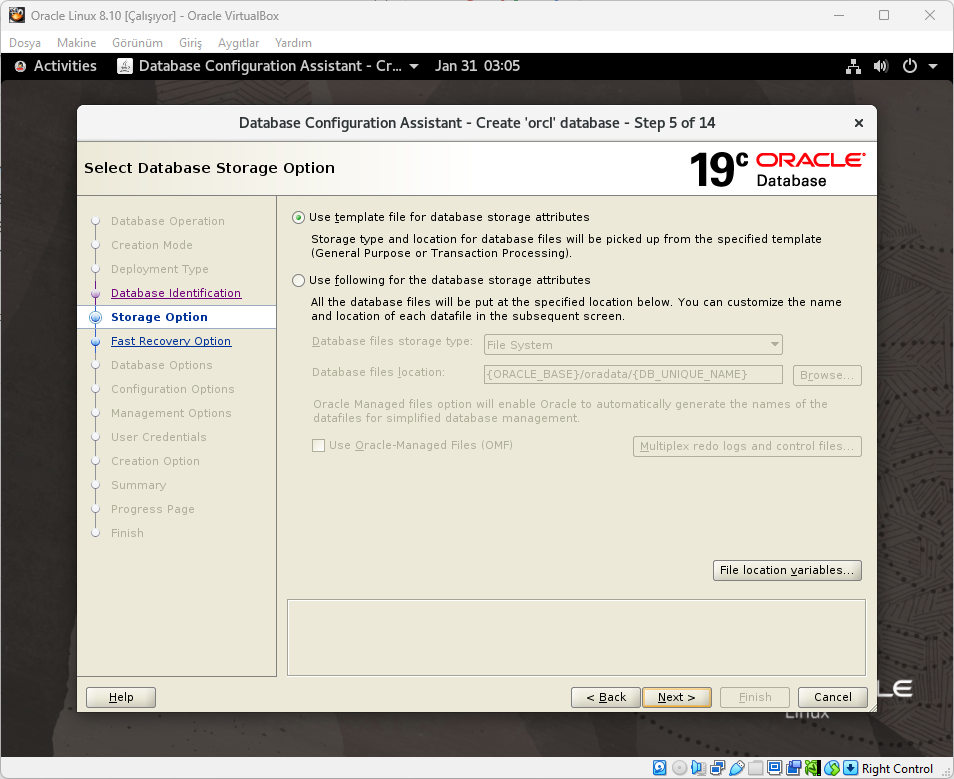Toggle Use Oracle-Managed Files checkbox
Viewport: 954px width, 779px height.
point(318,445)
